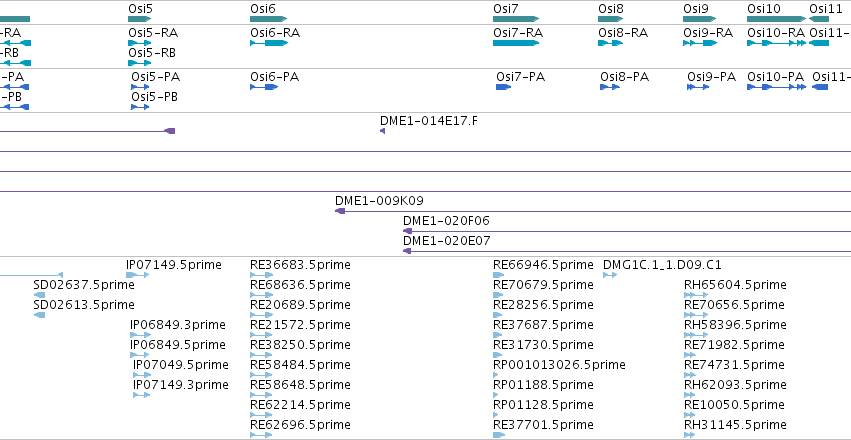
Task: Select the Osi11 gene feature
Action: 818,19
